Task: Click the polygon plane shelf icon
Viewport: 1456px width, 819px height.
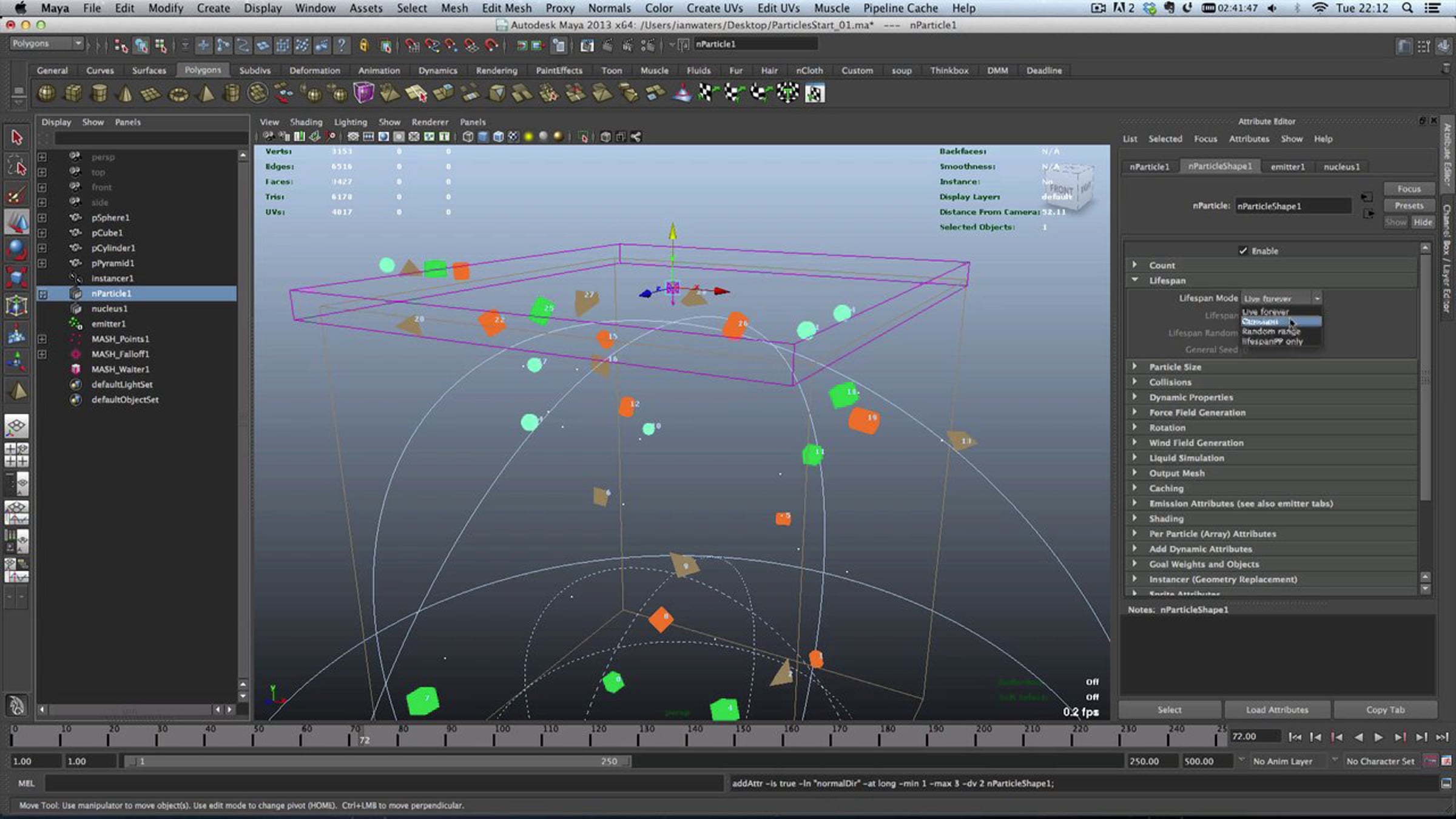Action: [x=151, y=93]
